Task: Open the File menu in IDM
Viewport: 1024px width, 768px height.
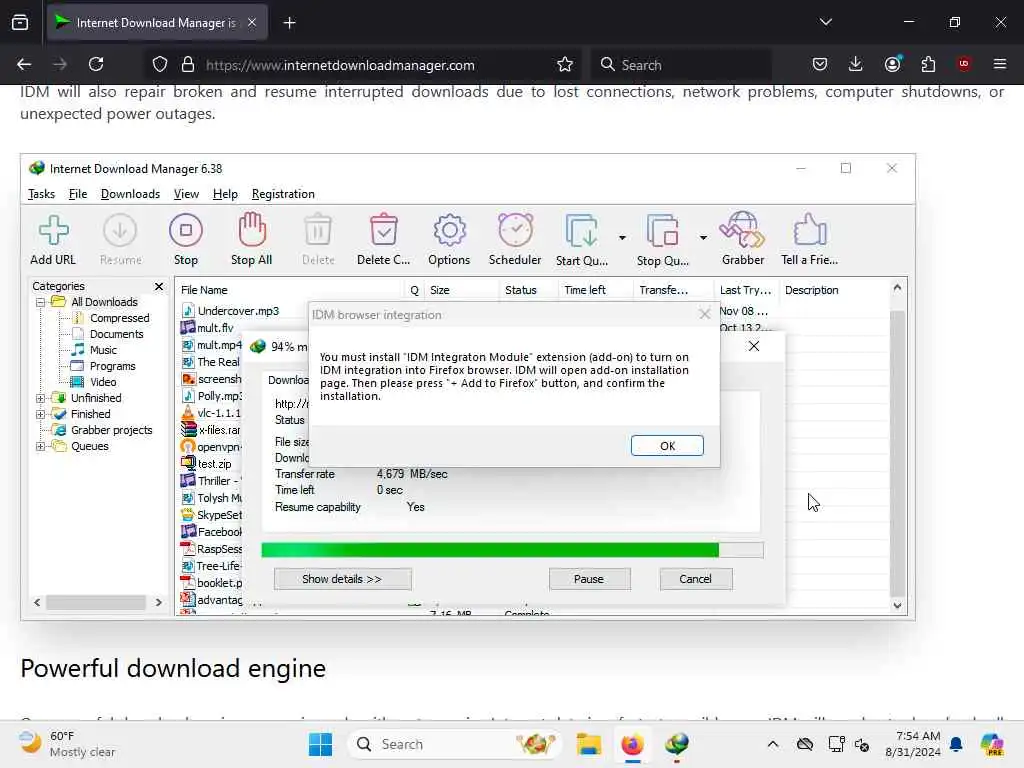Action: (x=78, y=194)
